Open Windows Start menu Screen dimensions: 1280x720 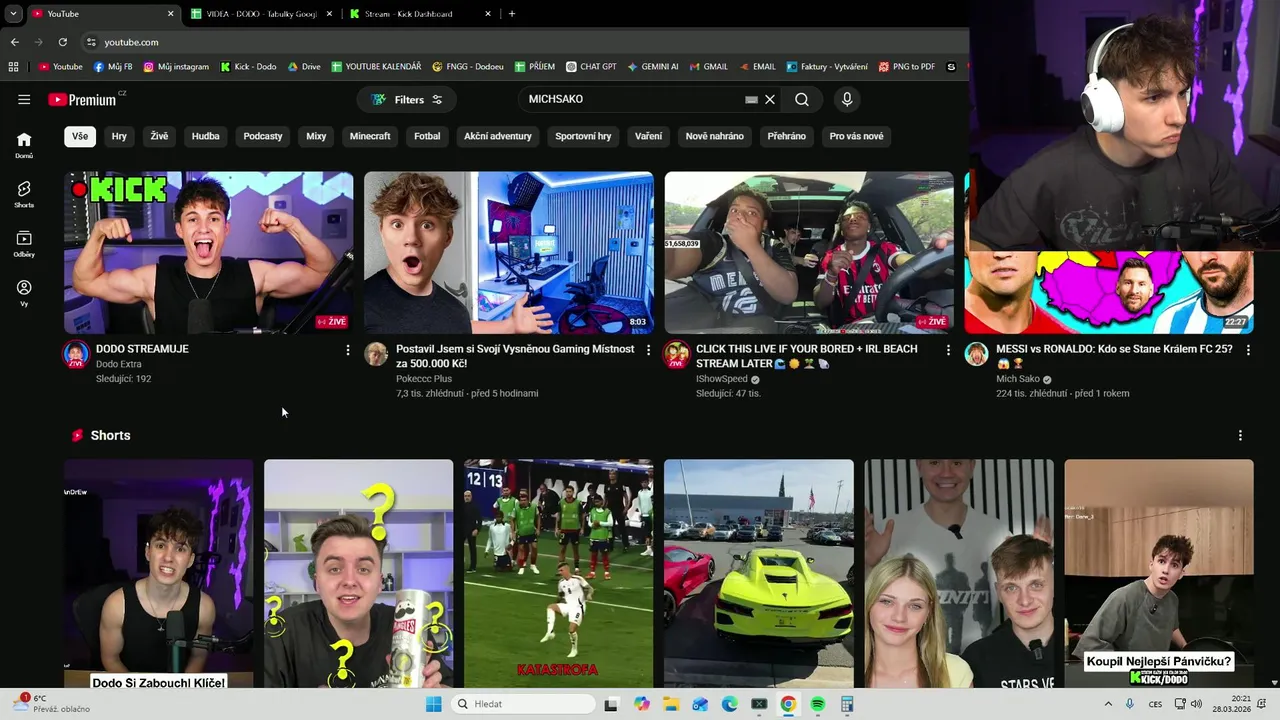(x=433, y=704)
